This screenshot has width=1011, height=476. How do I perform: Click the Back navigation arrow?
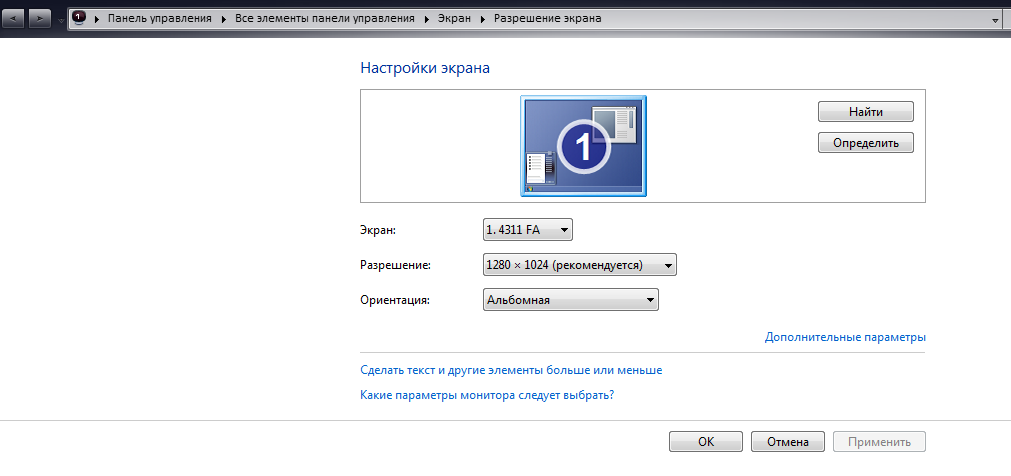(15, 19)
